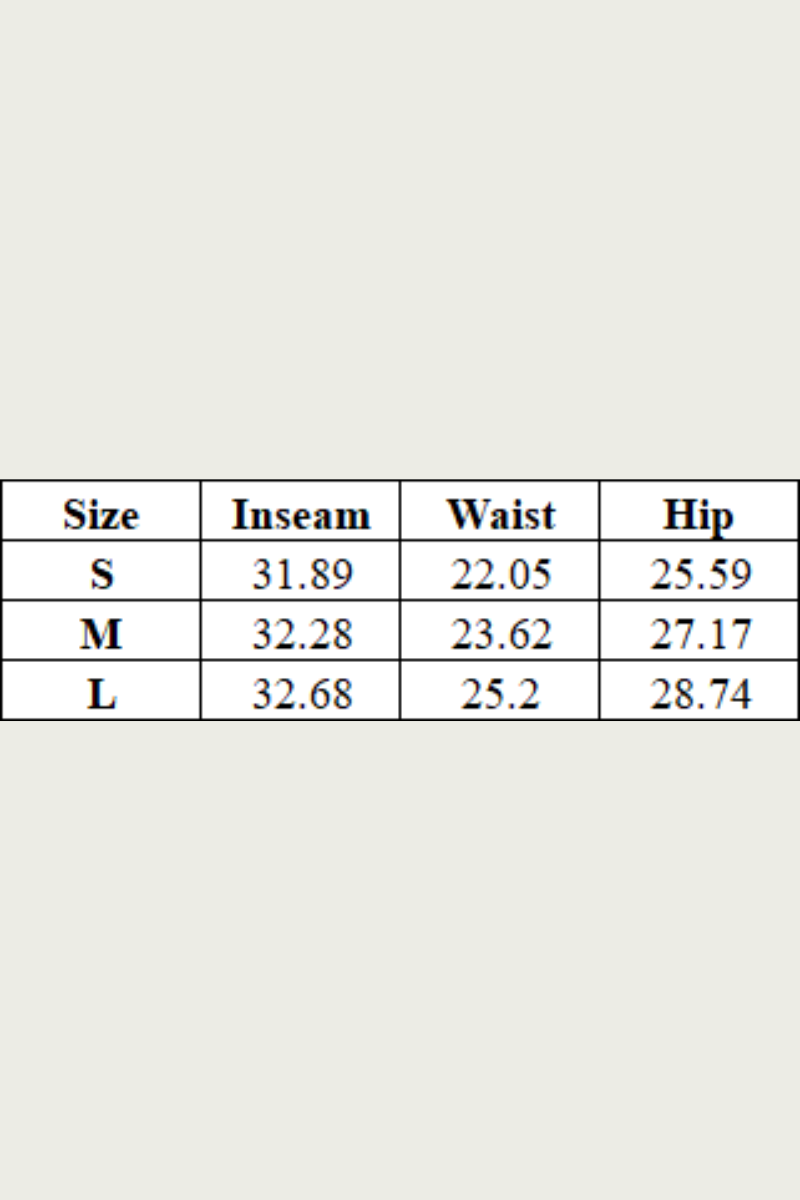
Task: Click the S size label cell
Action: pyautogui.click(x=101, y=574)
